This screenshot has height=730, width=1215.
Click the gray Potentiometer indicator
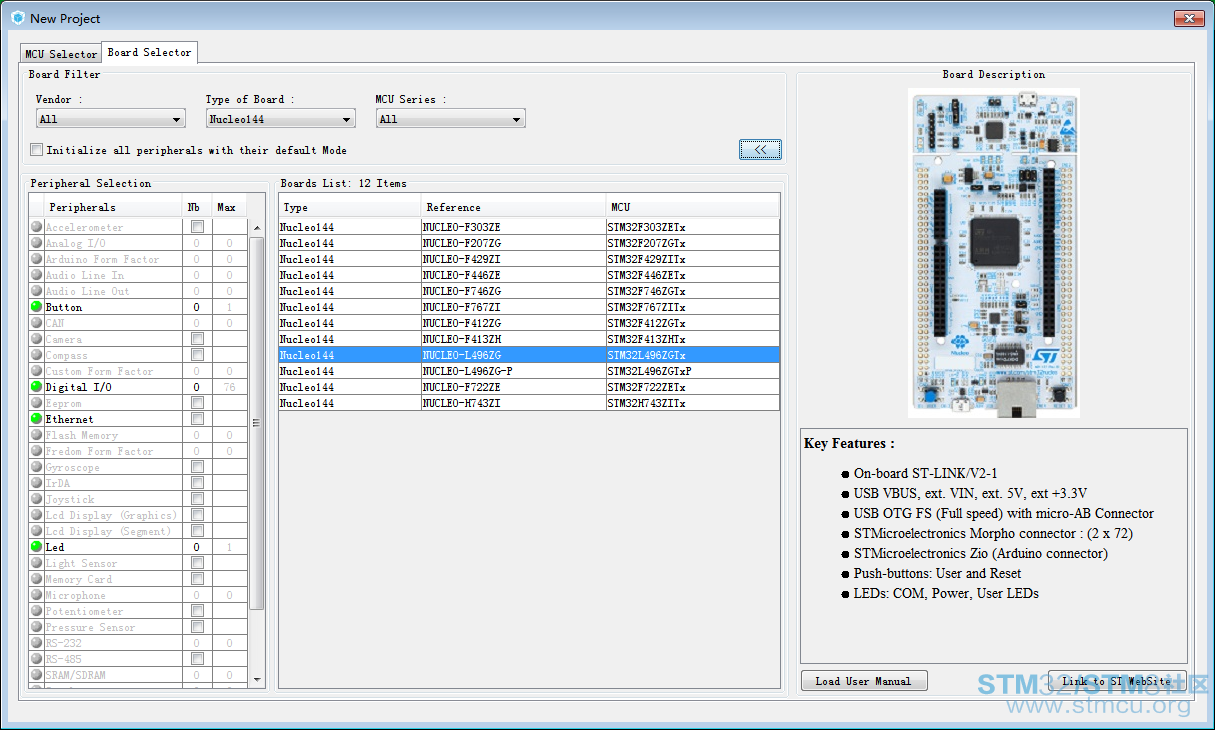coord(37,611)
